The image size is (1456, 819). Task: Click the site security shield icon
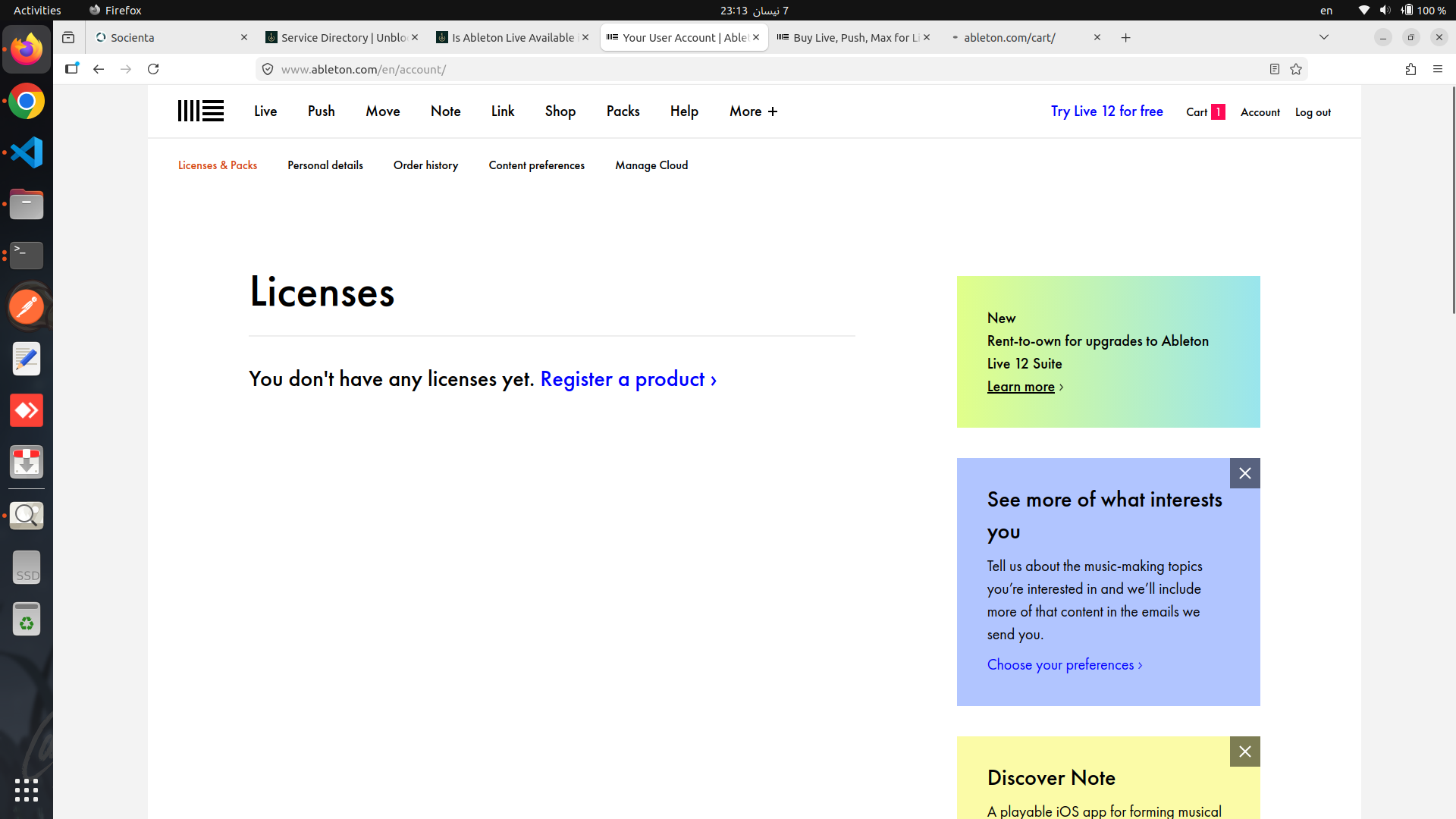268,69
